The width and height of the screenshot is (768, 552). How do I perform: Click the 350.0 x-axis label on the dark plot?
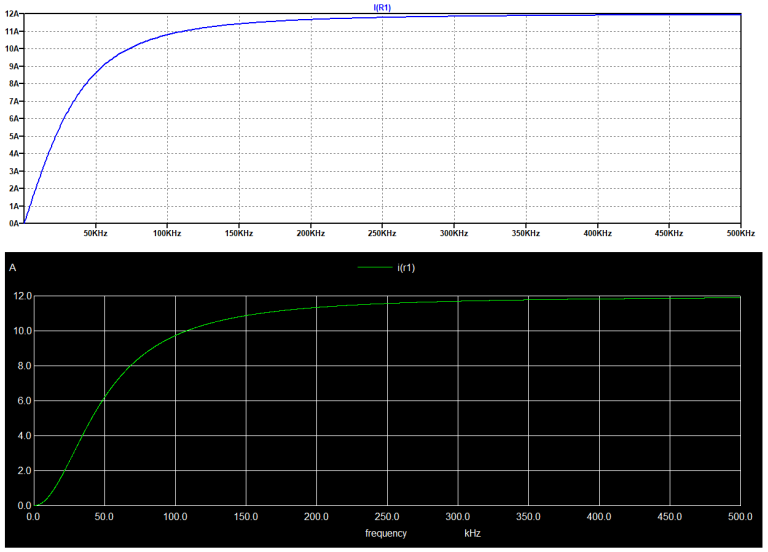click(x=528, y=517)
